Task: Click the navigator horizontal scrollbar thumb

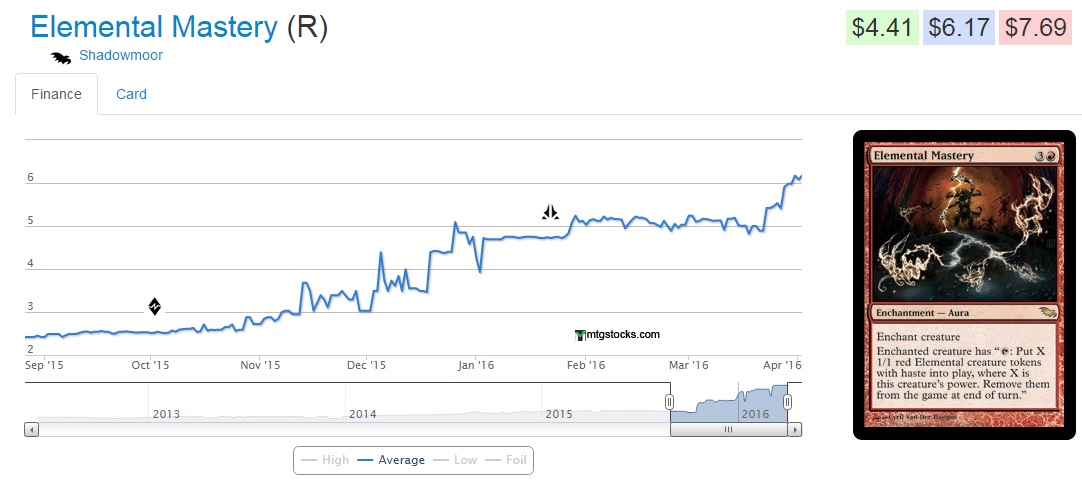Action: tap(728, 430)
